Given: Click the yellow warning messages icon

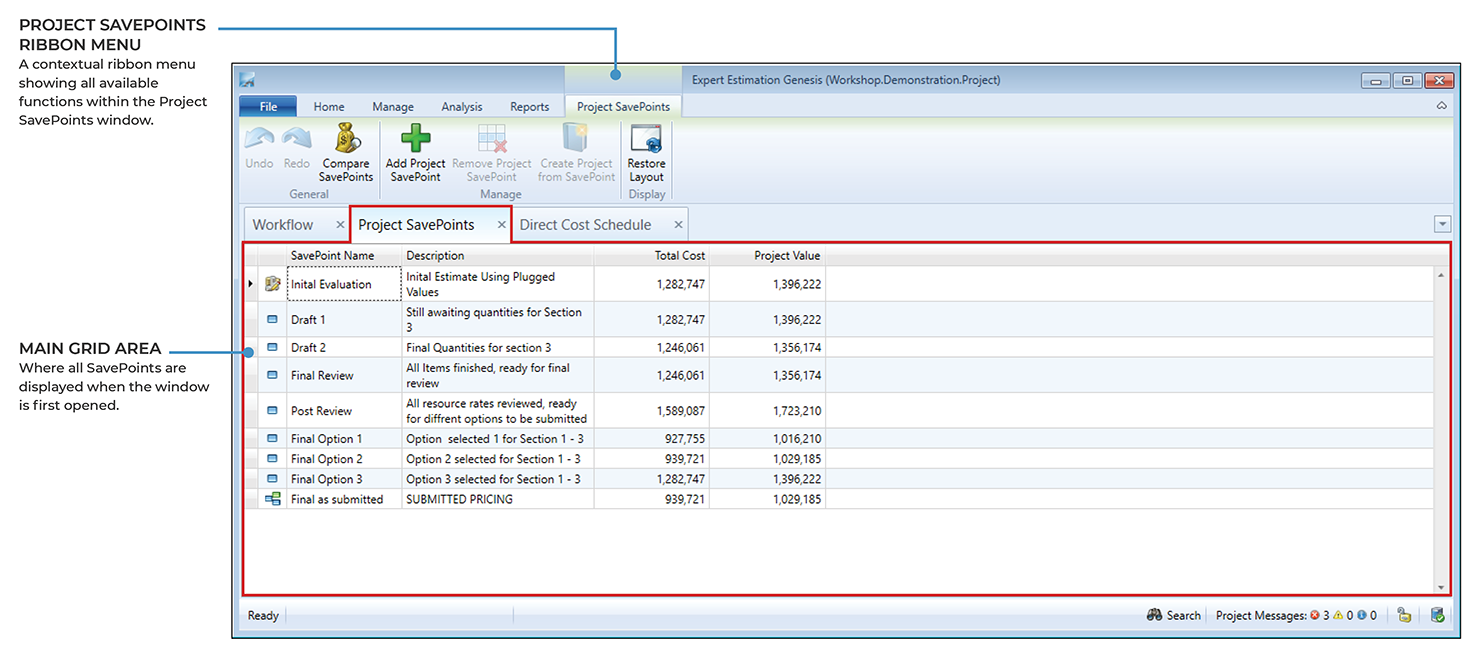Looking at the screenshot, I should (x=1338, y=615).
